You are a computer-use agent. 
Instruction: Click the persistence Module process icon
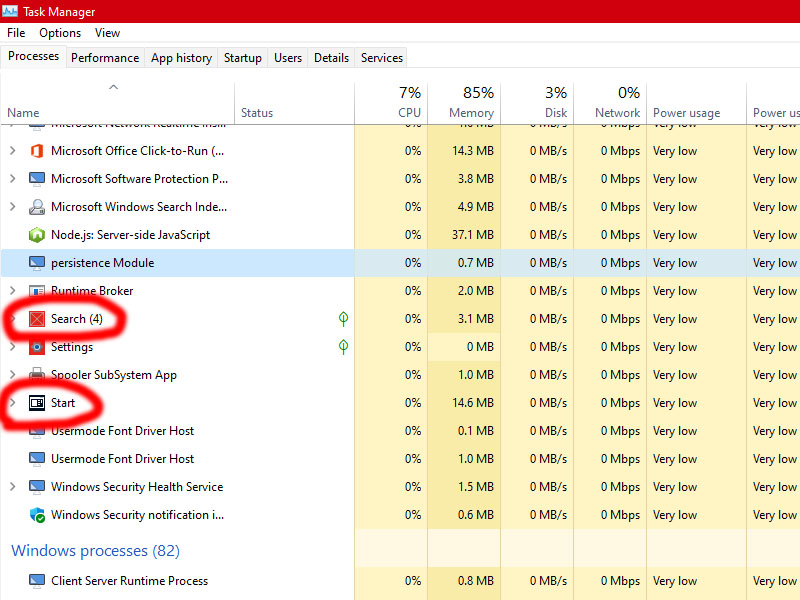pos(37,263)
